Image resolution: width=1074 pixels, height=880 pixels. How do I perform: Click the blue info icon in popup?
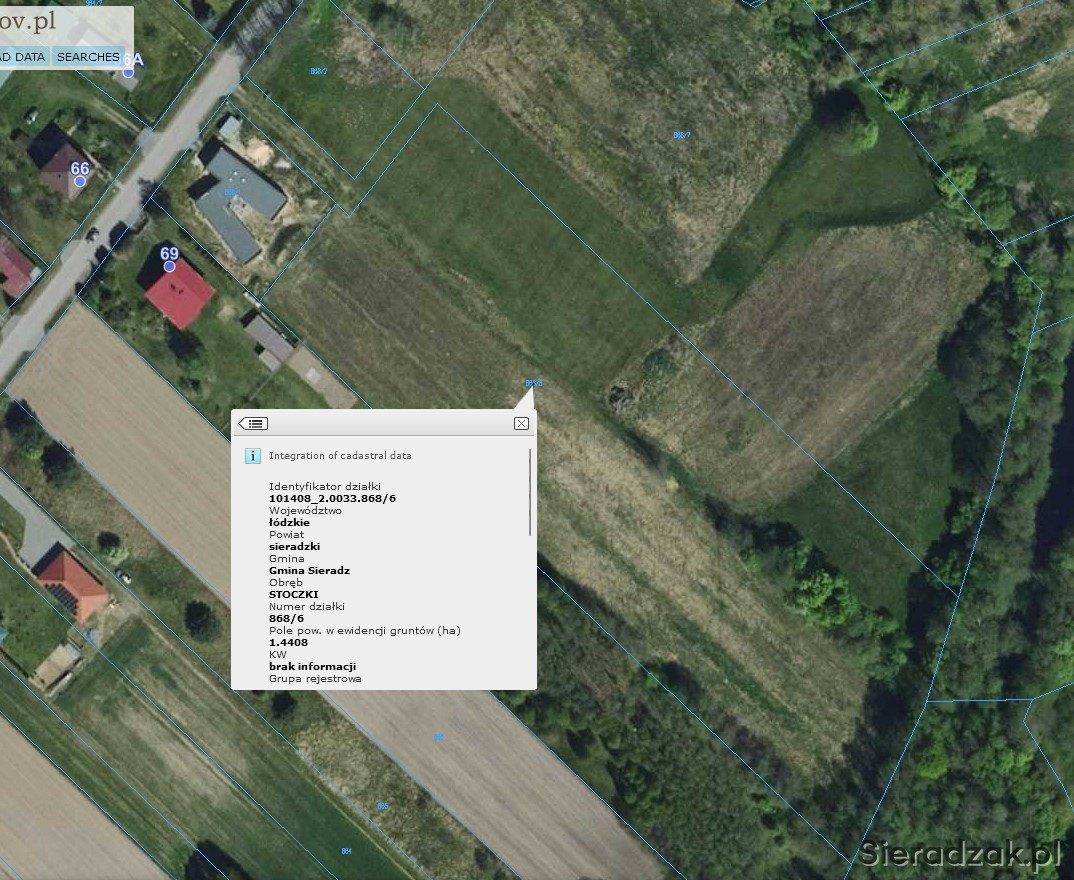point(253,456)
